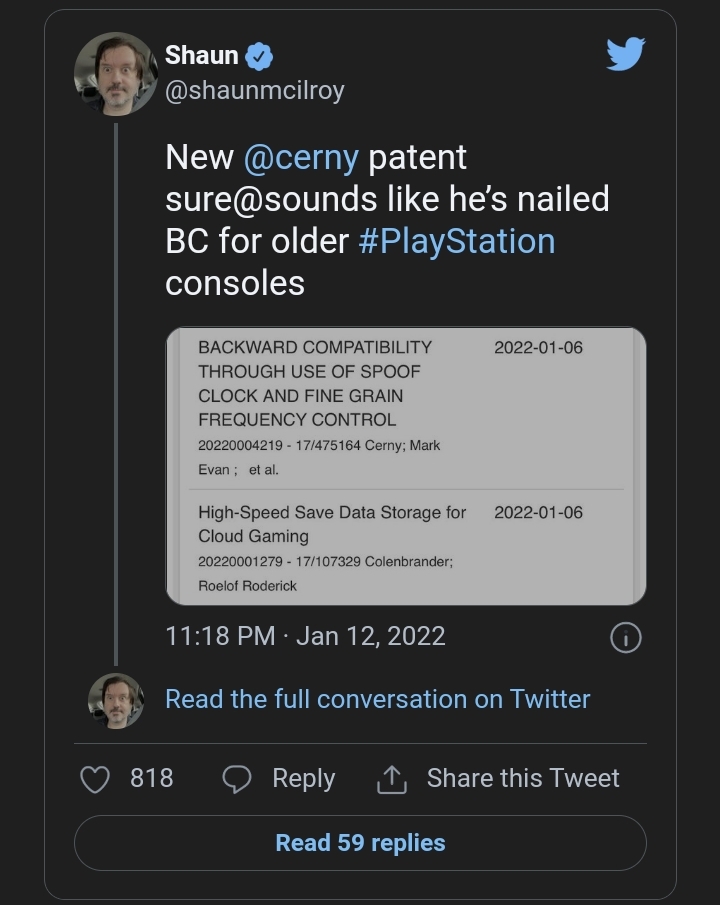
Task: Click the Twitter bird logo
Action: point(626,54)
